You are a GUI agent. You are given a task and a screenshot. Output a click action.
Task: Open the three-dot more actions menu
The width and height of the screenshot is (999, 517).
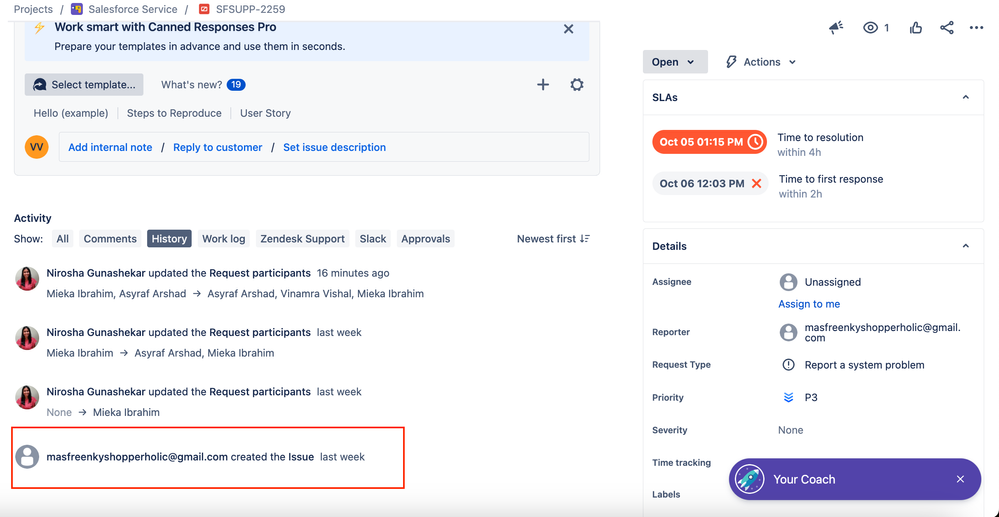[976, 28]
